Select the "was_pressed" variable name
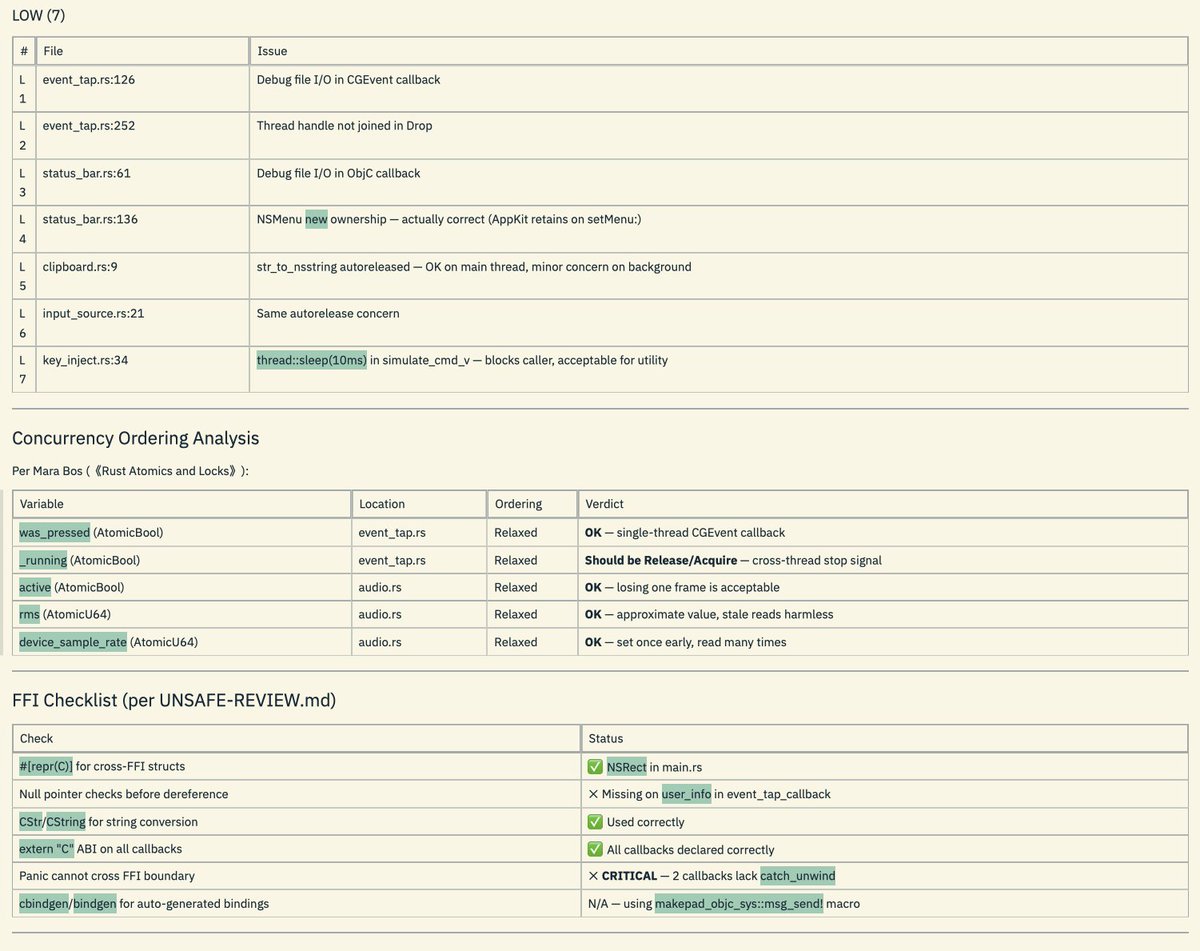This screenshot has width=1200, height=951. tap(55, 533)
